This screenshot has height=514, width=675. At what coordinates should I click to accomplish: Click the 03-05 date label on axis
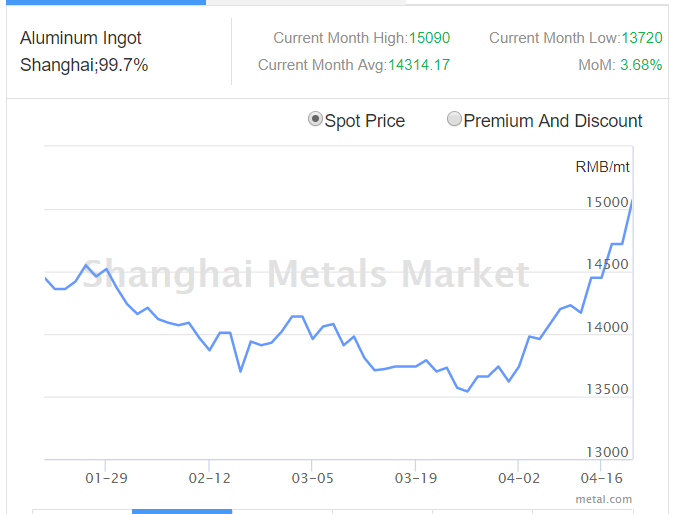(x=311, y=479)
